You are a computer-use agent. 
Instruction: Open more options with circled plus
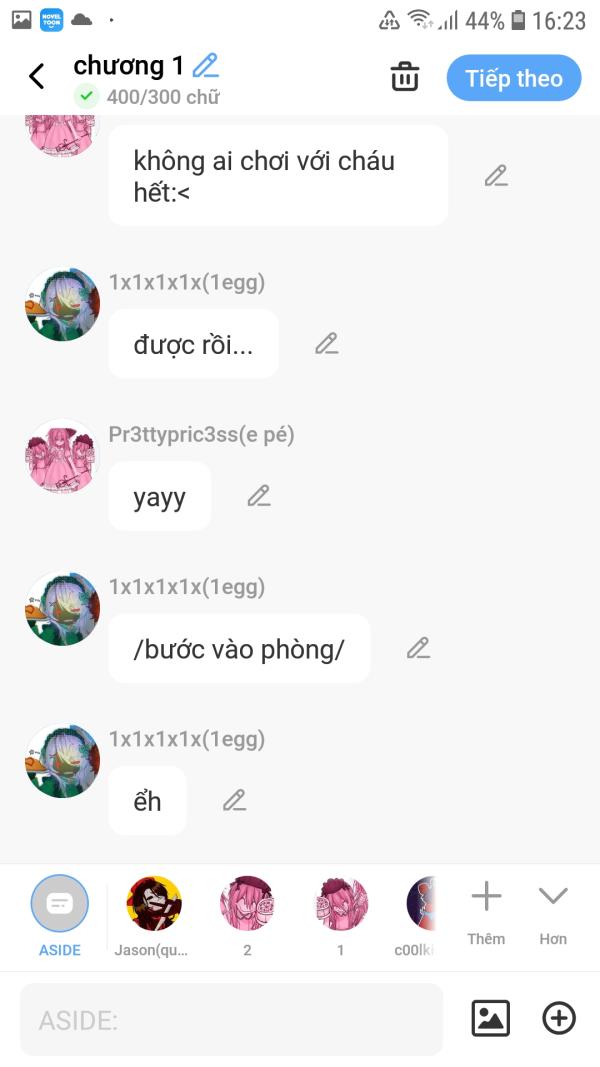[x=559, y=1018]
